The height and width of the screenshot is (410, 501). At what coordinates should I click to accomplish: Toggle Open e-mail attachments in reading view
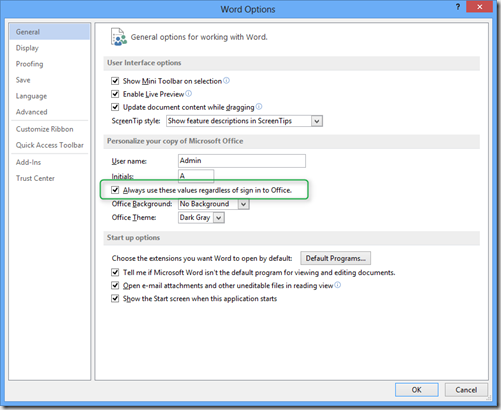[x=115, y=285]
